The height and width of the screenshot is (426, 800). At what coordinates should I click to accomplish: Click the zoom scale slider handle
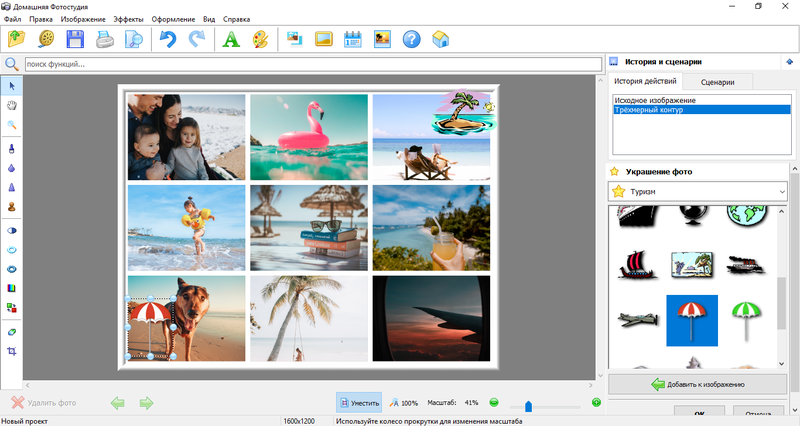[x=528, y=406]
